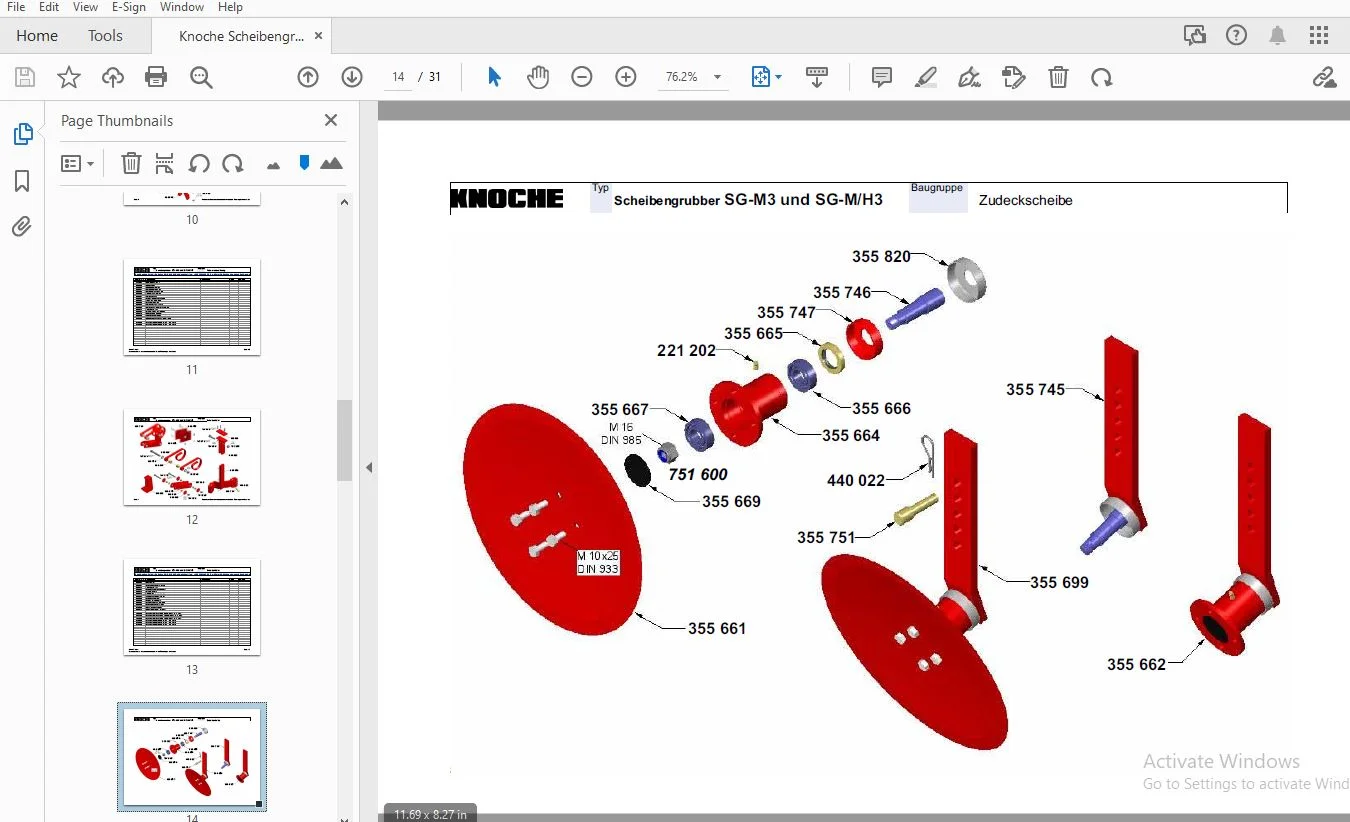Select the page 11 thumbnail
The image size is (1350, 822).
coord(192,307)
